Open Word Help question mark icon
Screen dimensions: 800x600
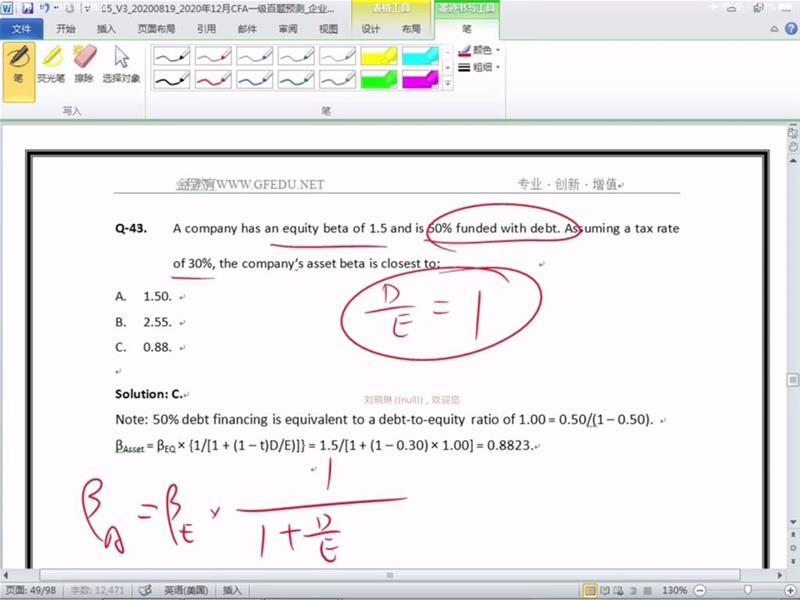point(791,29)
